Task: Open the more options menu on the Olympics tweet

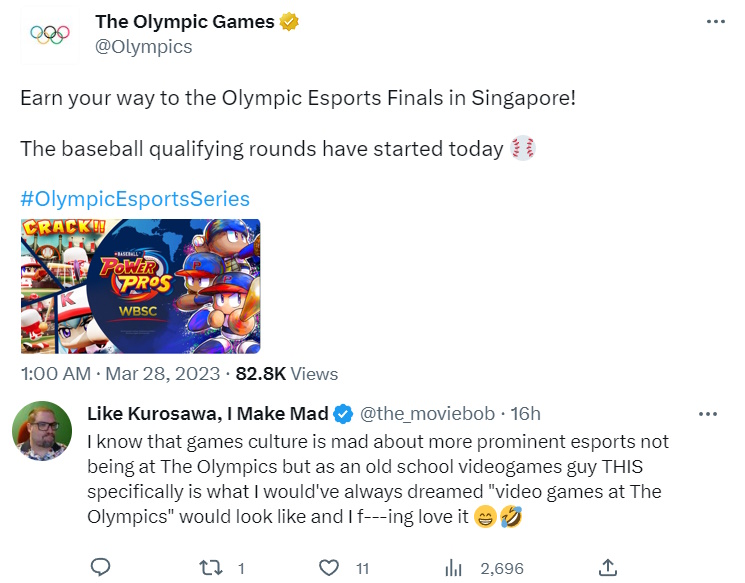Action: [x=715, y=22]
